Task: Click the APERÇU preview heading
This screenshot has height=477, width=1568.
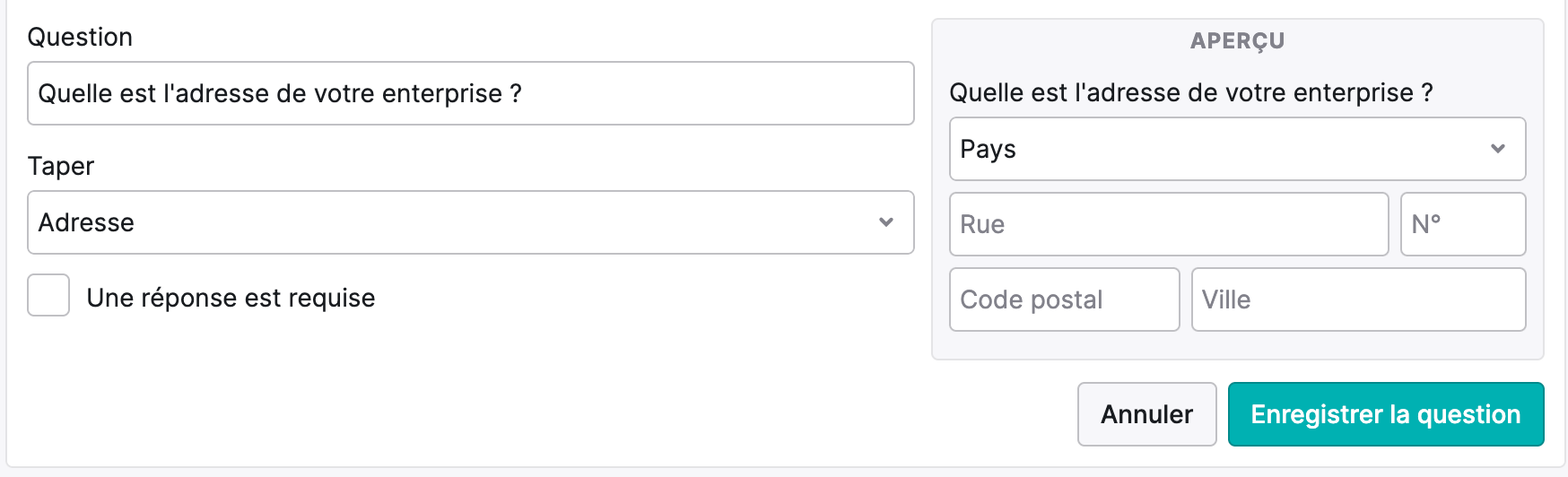Action: [1238, 41]
